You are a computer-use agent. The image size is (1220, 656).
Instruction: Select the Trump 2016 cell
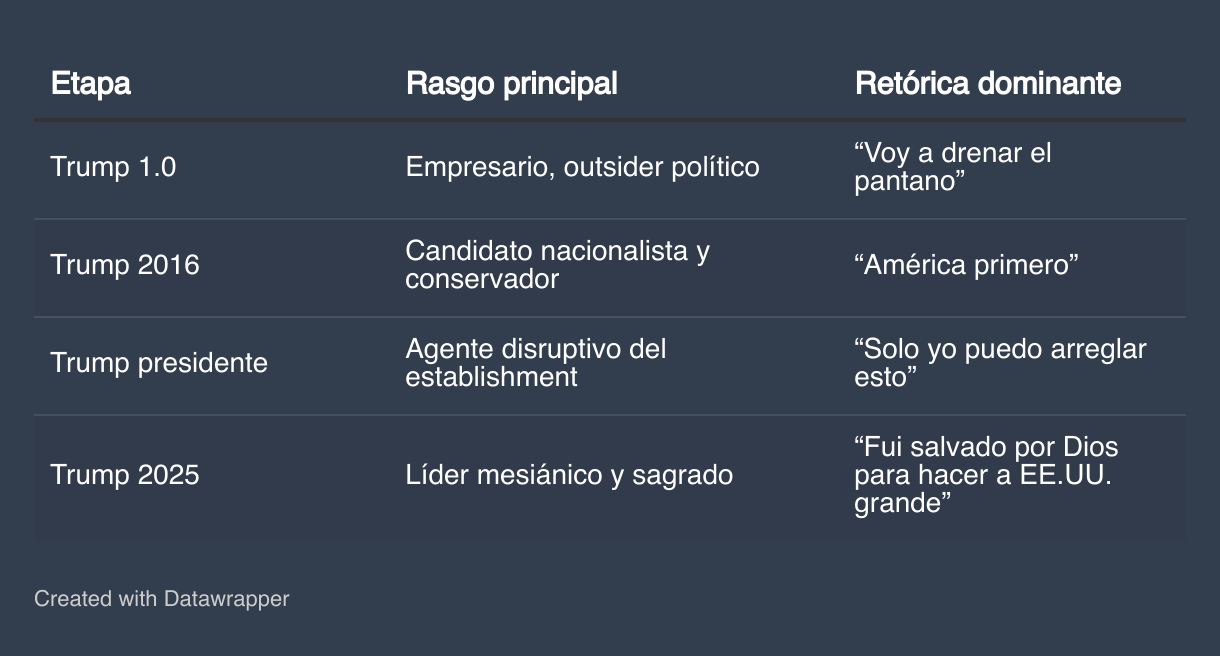tap(125, 265)
